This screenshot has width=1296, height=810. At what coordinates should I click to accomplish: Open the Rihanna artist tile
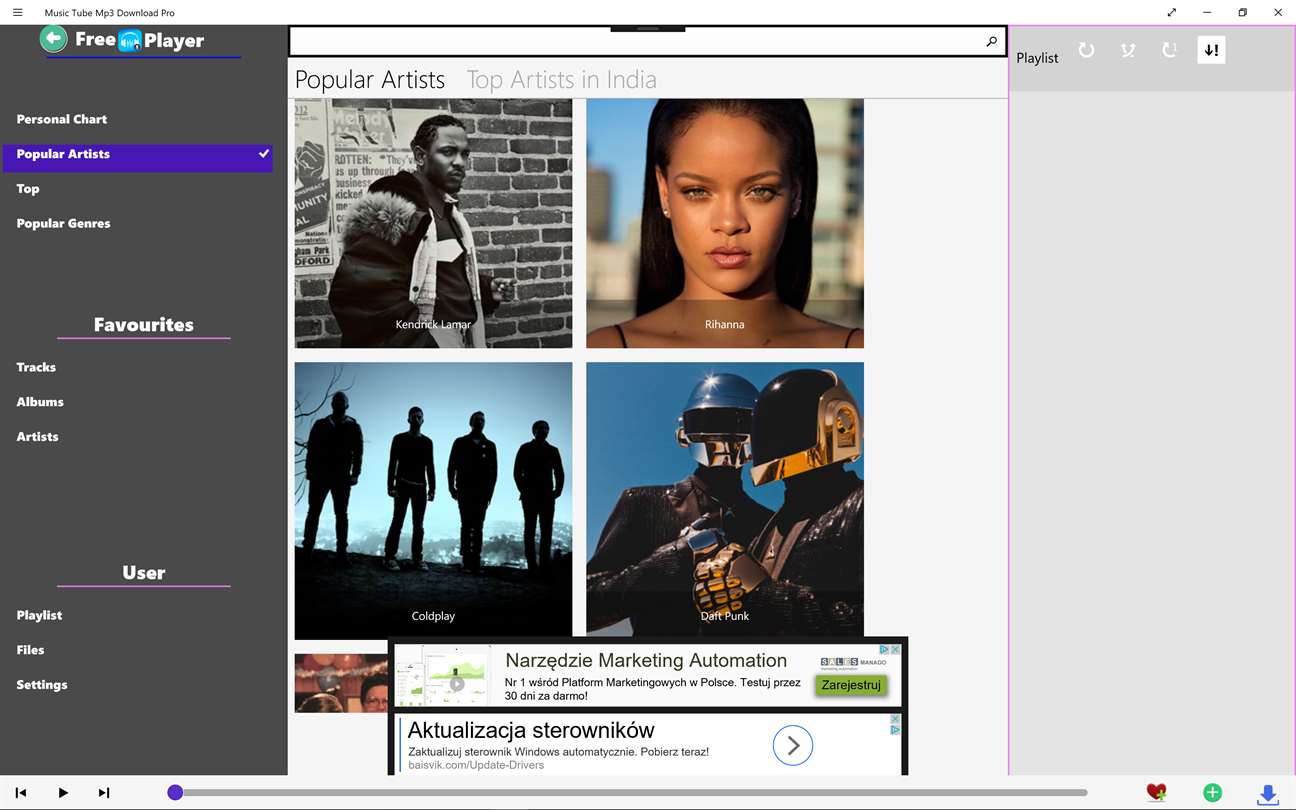click(x=725, y=223)
